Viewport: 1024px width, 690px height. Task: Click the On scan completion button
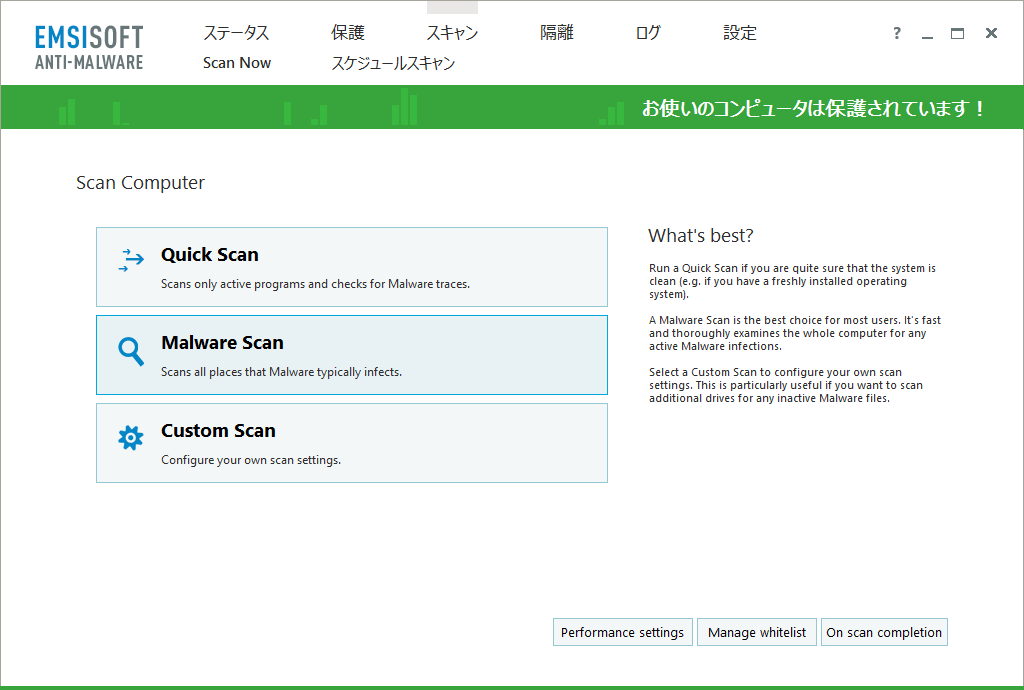(x=884, y=632)
